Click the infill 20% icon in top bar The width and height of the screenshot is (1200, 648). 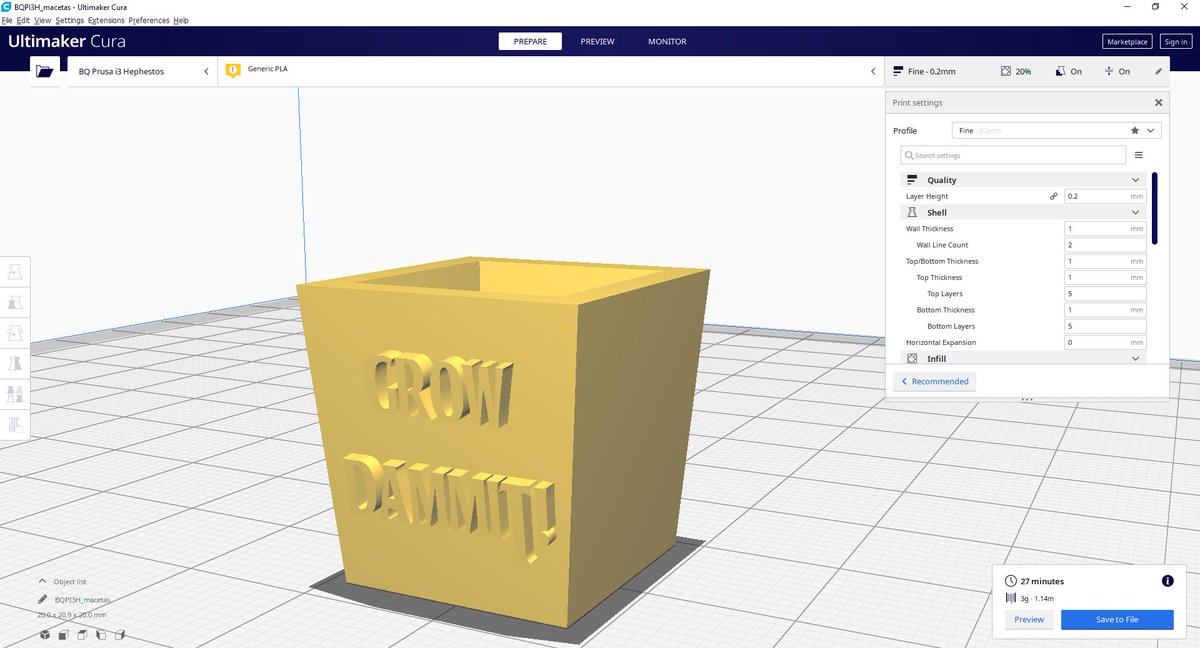click(1006, 71)
